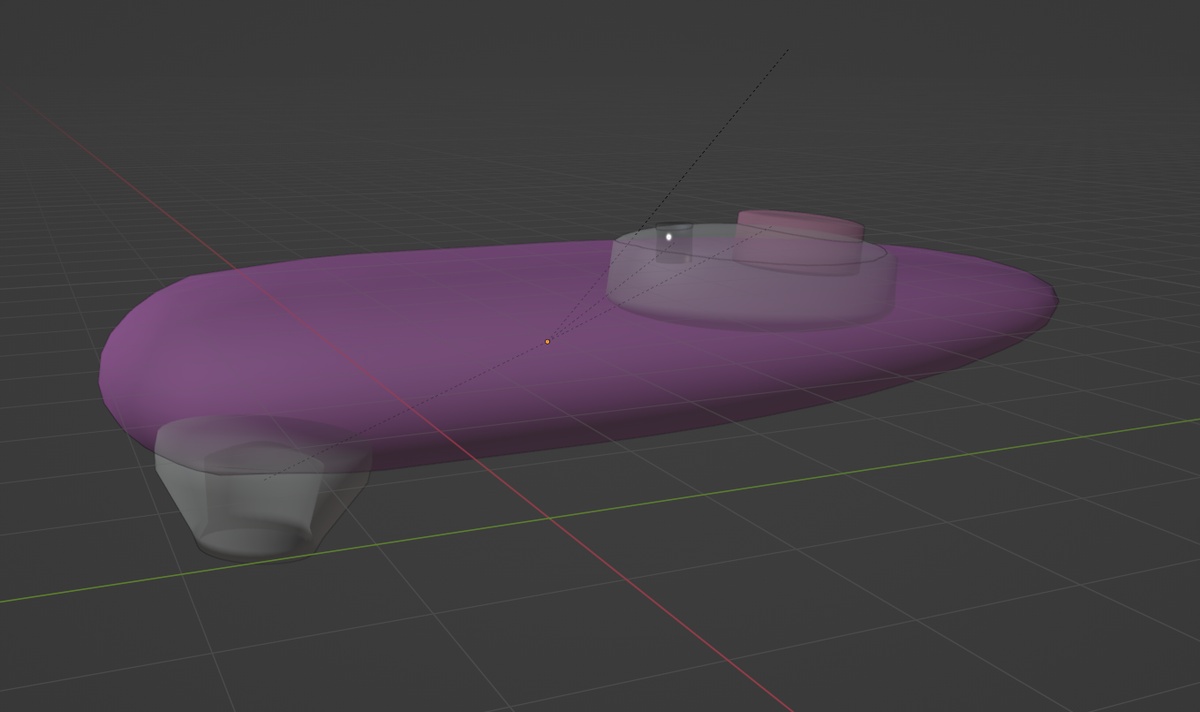Click the pointed right tip of the purple body
Image resolution: width=1200 pixels, height=712 pixels.
1053,295
